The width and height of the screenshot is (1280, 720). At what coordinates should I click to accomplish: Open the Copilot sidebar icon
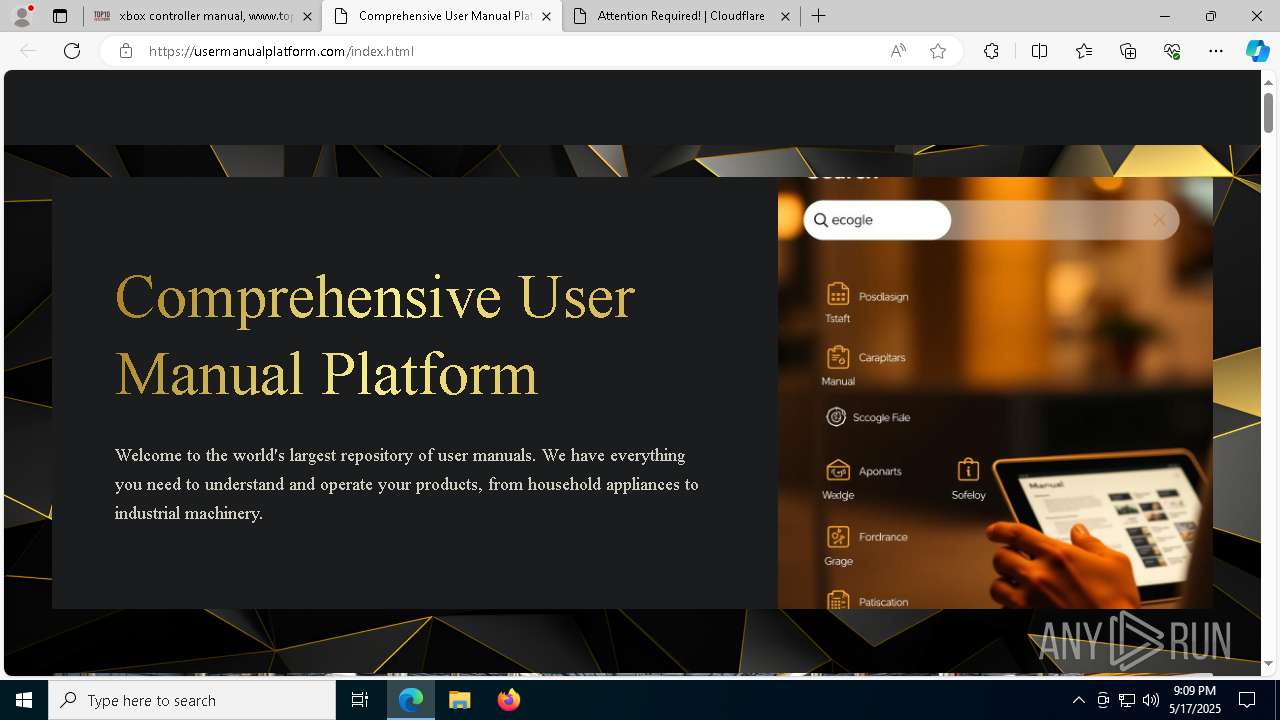[x=1257, y=51]
